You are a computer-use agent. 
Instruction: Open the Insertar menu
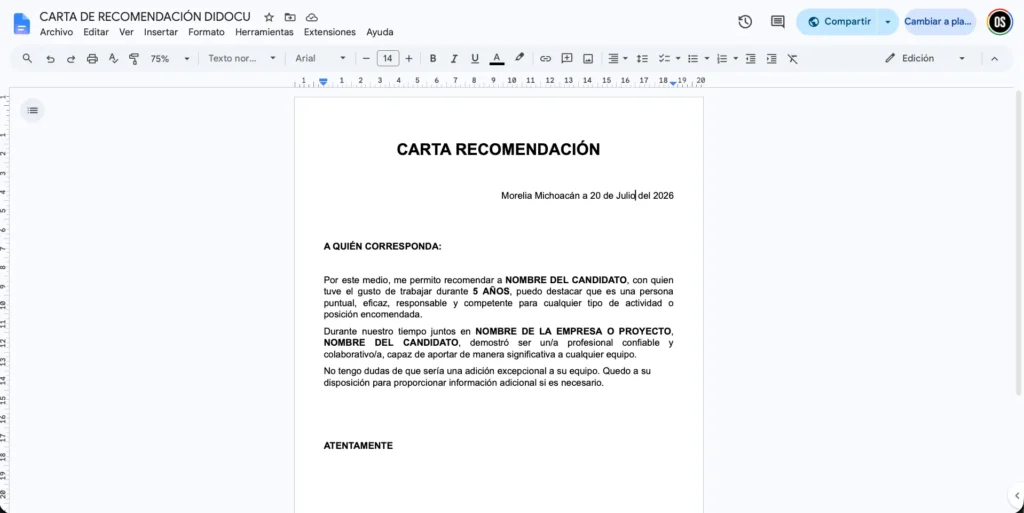(161, 32)
